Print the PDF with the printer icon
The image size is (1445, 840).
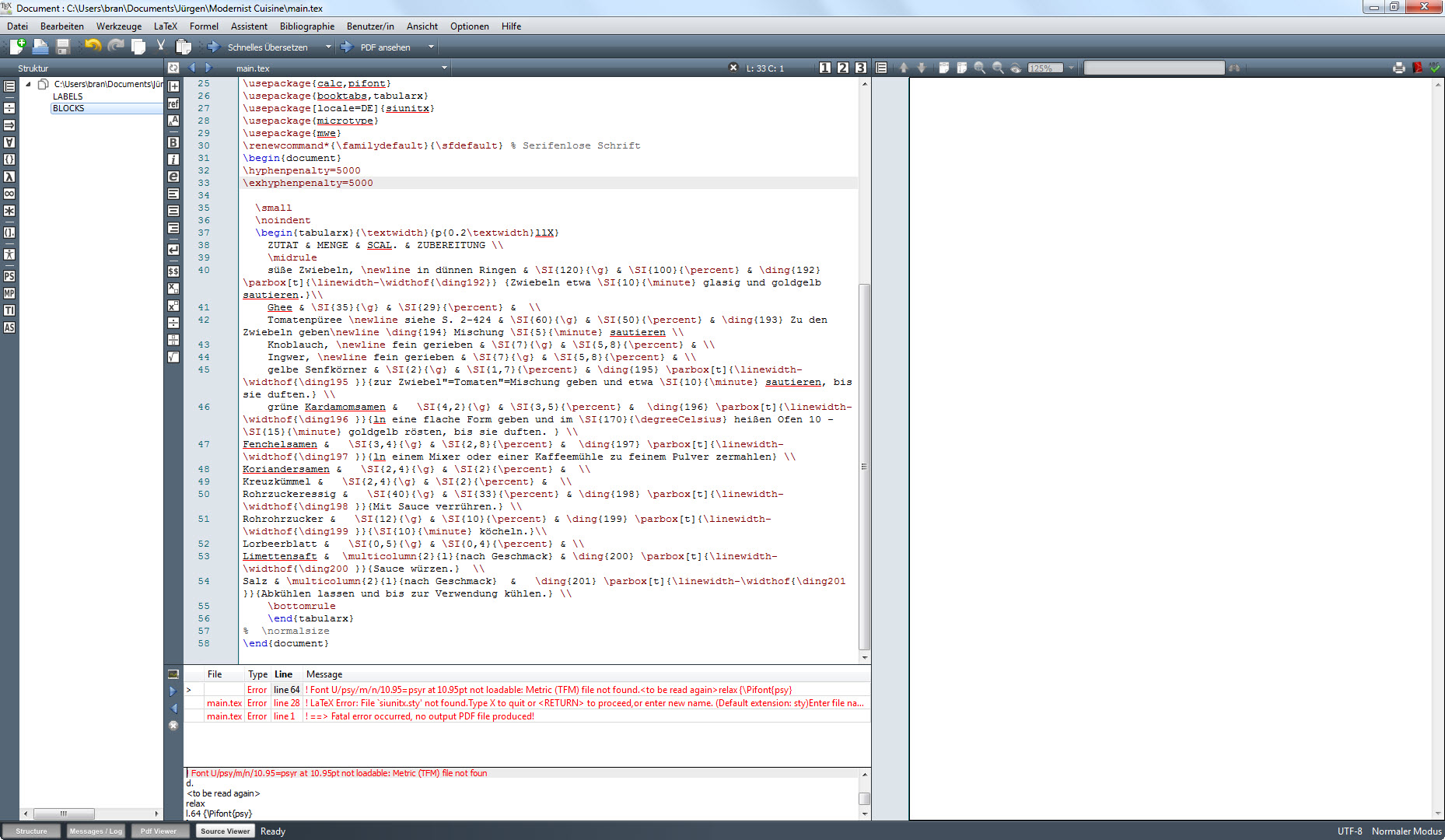[1399, 68]
